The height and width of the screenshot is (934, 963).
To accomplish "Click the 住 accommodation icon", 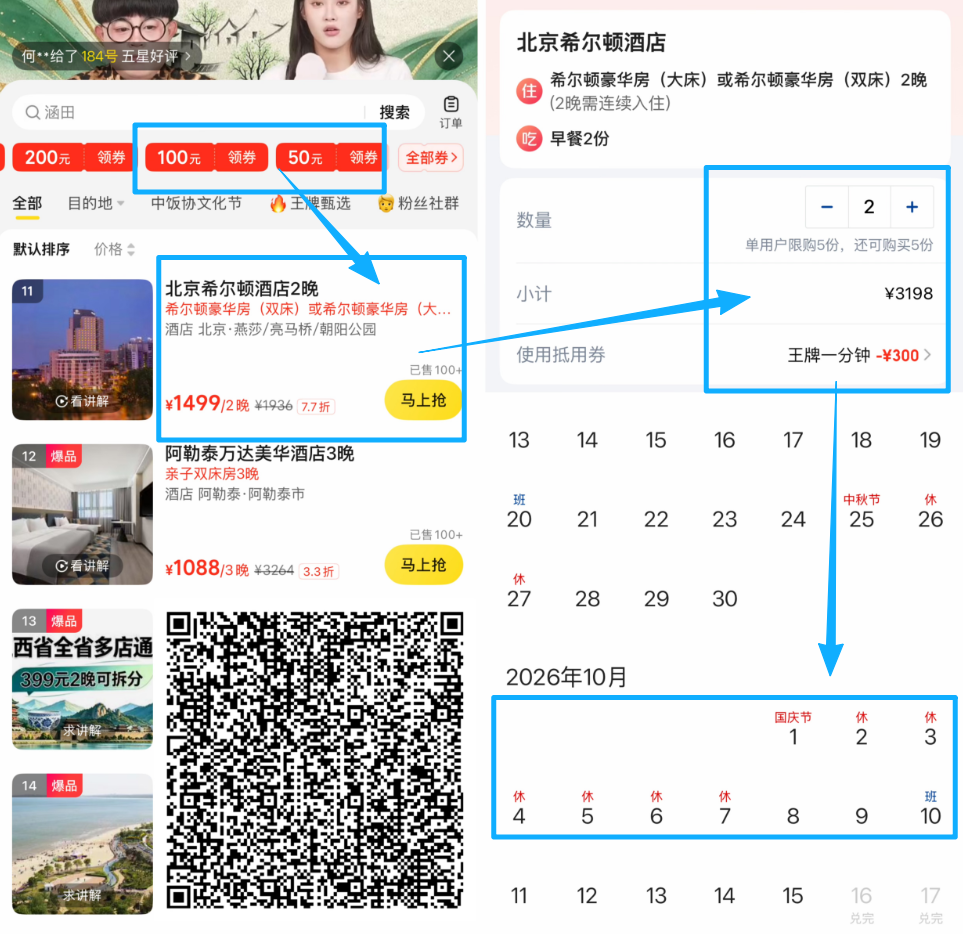I will click(x=529, y=91).
